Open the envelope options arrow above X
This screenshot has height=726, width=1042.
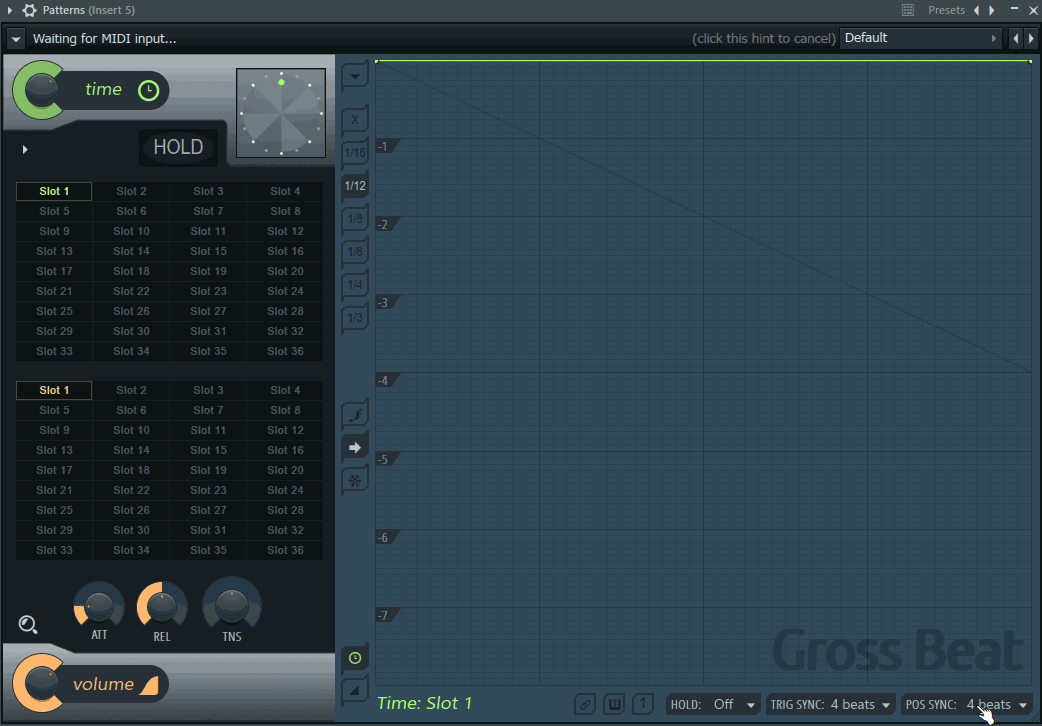click(x=355, y=76)
